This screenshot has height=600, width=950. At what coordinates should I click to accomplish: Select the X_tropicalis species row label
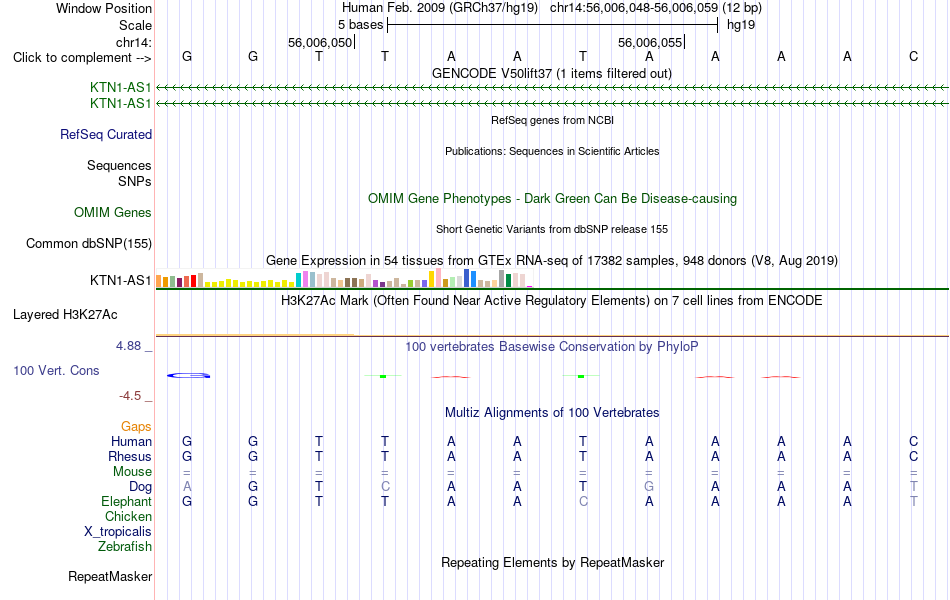[118, 532]
